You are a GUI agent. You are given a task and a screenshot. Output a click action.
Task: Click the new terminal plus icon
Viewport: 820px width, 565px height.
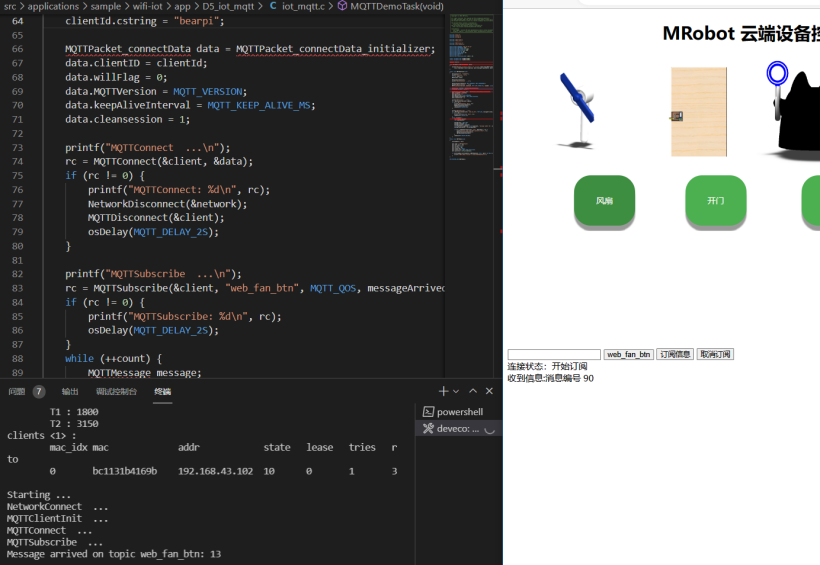point(443,391)
